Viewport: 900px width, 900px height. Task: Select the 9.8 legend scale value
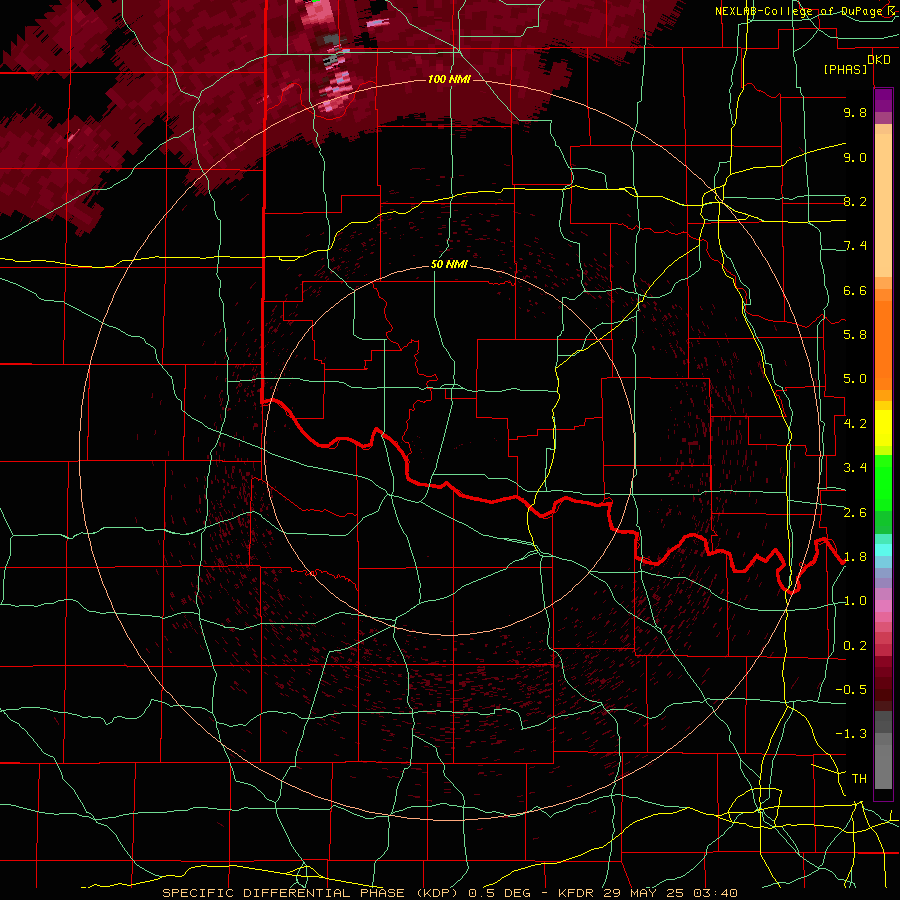click(x=855, y=112)
